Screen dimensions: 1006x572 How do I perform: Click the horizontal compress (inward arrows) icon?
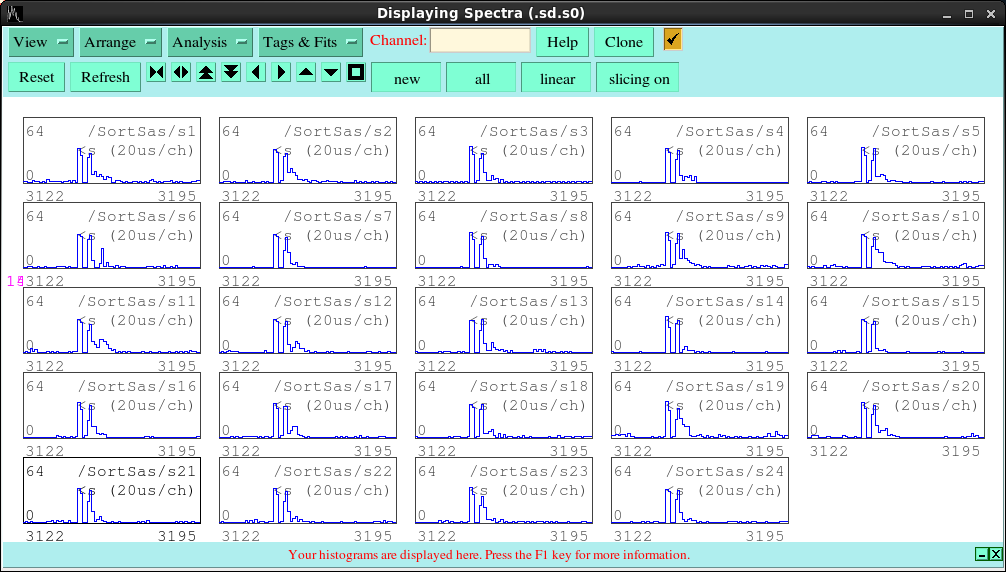coord(156,73)
